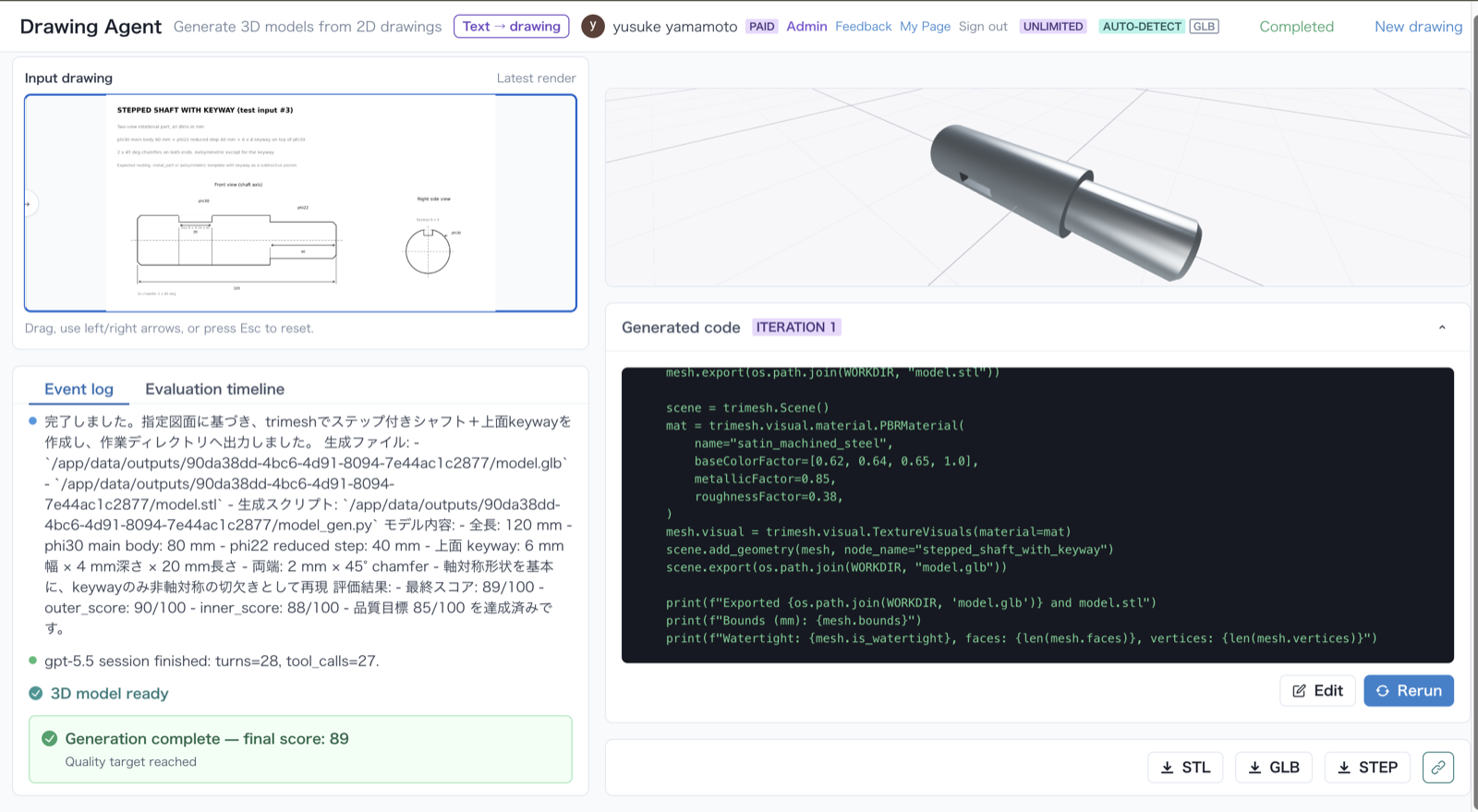Image resolution: width=1478 pixels, height=812 pixels.
Task: Click the input drawing thumbnail
Action: [x=300, y=202]
